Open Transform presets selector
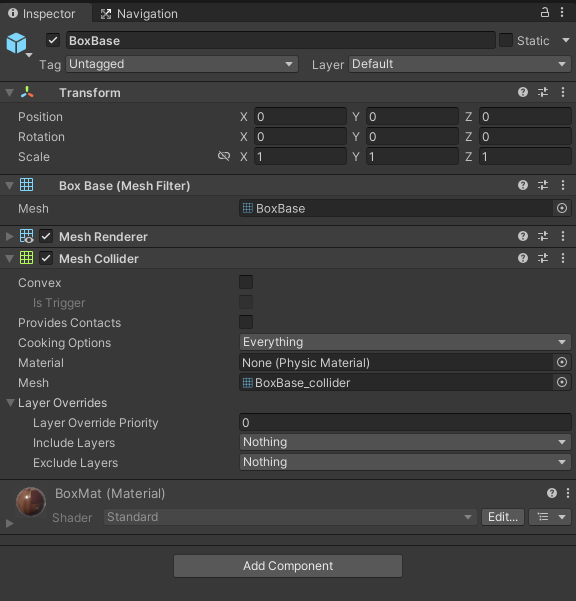This screenshot has width=576, height=601. tap(543, 92)
